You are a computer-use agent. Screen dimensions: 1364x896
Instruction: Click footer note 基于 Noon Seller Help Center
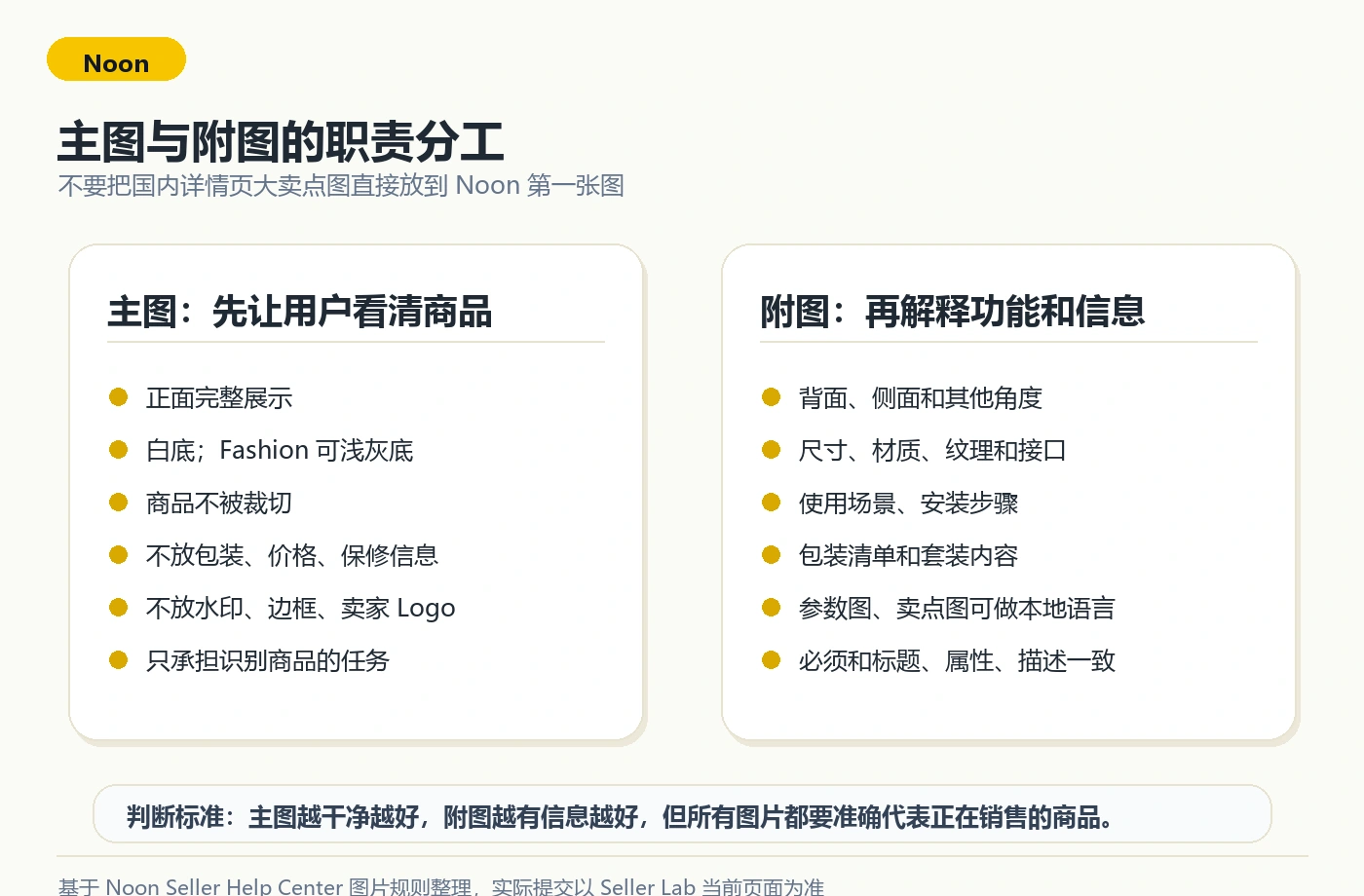pos(440,886)
